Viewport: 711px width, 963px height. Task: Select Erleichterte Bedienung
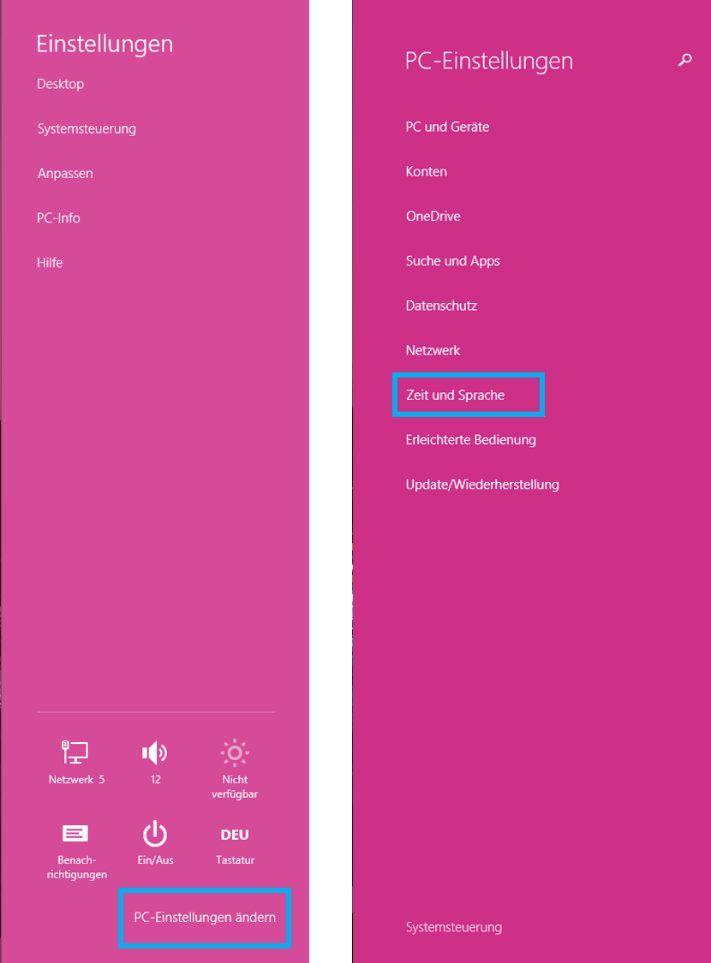[x=470, y=440]
